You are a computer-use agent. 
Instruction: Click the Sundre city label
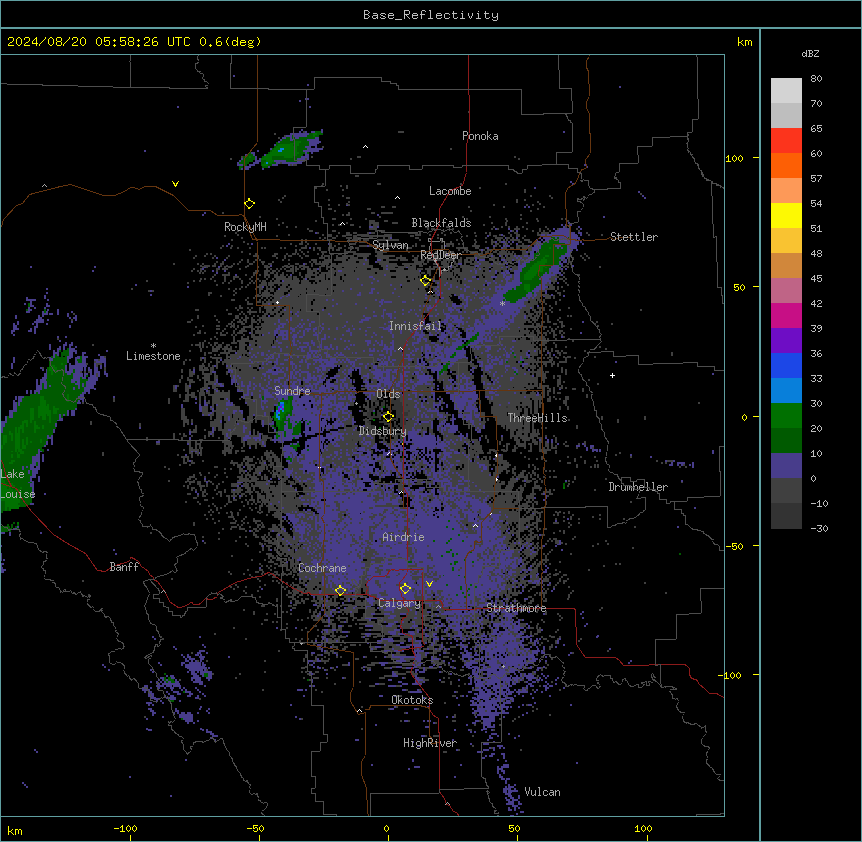[292, 391]
